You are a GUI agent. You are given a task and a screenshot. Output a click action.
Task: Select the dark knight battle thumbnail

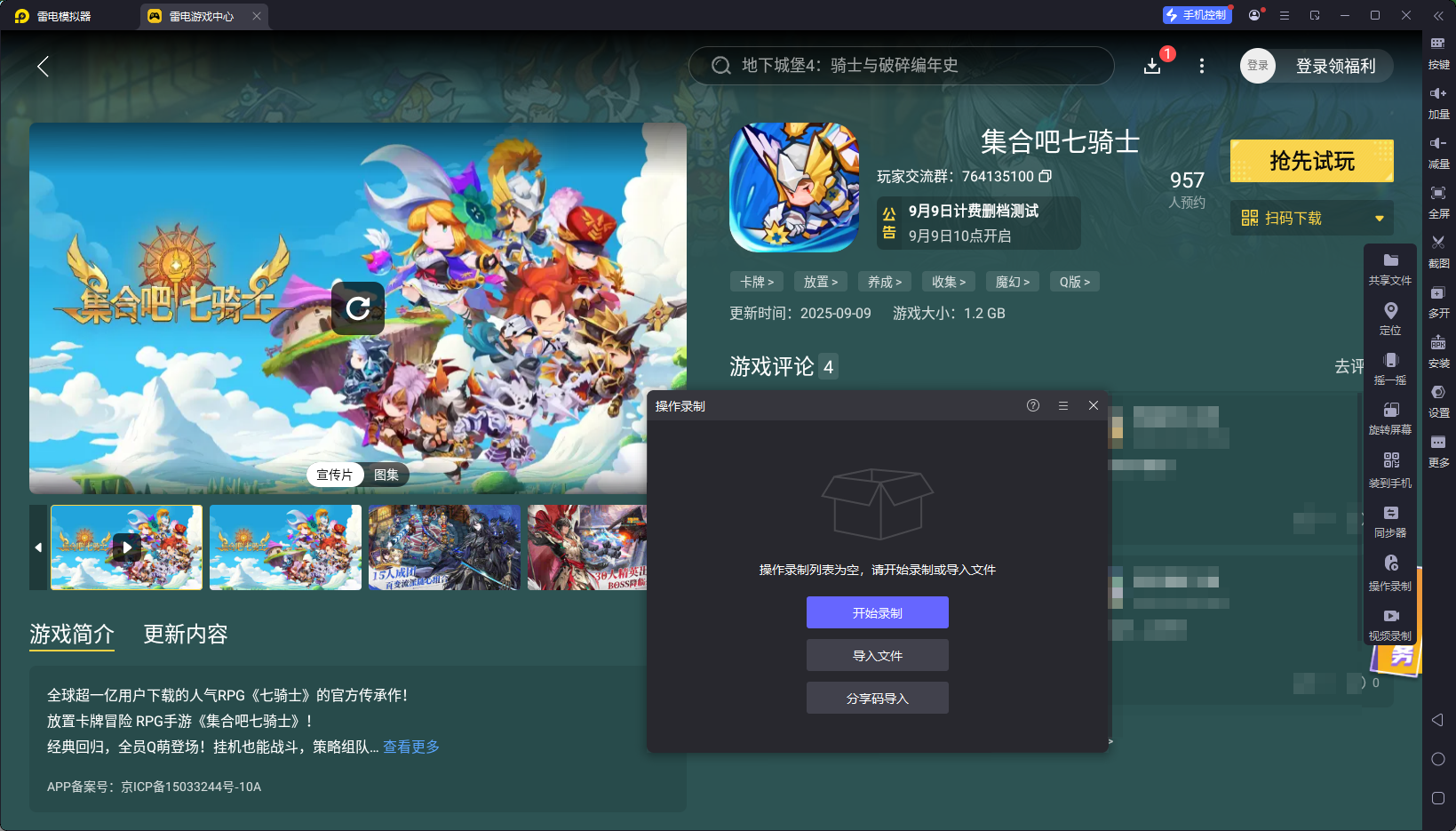pos(444,547)
